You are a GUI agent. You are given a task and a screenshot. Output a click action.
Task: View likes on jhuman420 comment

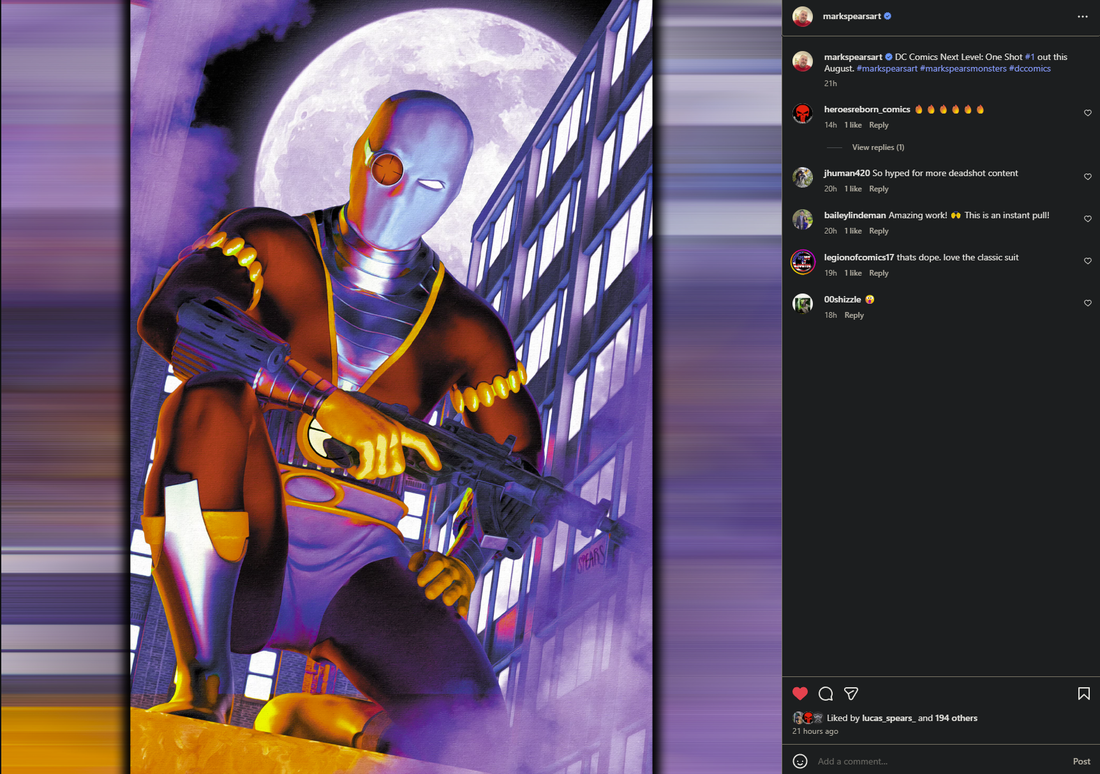(x=853, y=189)
